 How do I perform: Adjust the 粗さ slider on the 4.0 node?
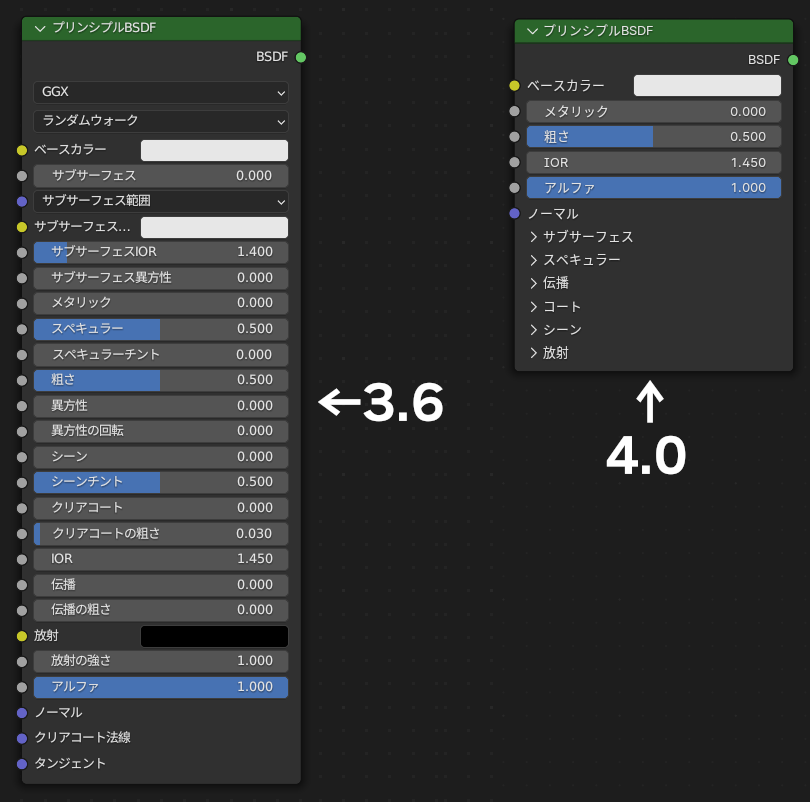tap(653, 136)
